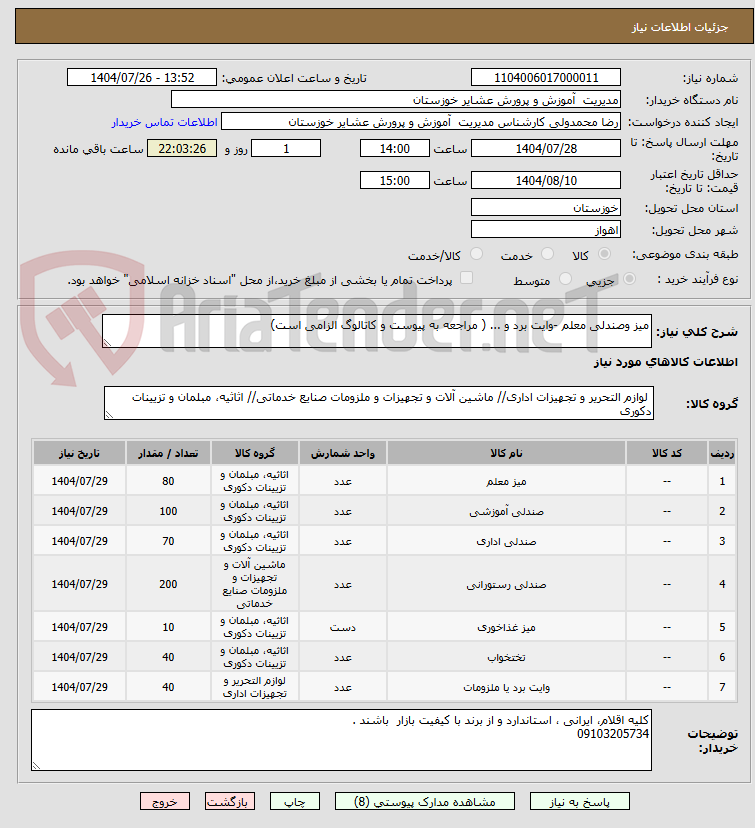Select the میز غذاخوری row name

[x=506, y=627]
